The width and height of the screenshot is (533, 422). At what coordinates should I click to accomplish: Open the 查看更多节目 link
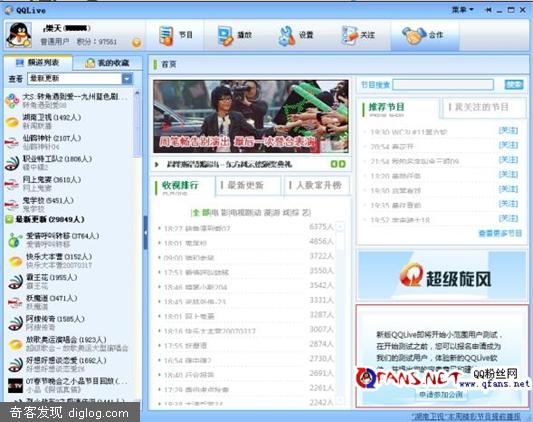tap(500, 233)
